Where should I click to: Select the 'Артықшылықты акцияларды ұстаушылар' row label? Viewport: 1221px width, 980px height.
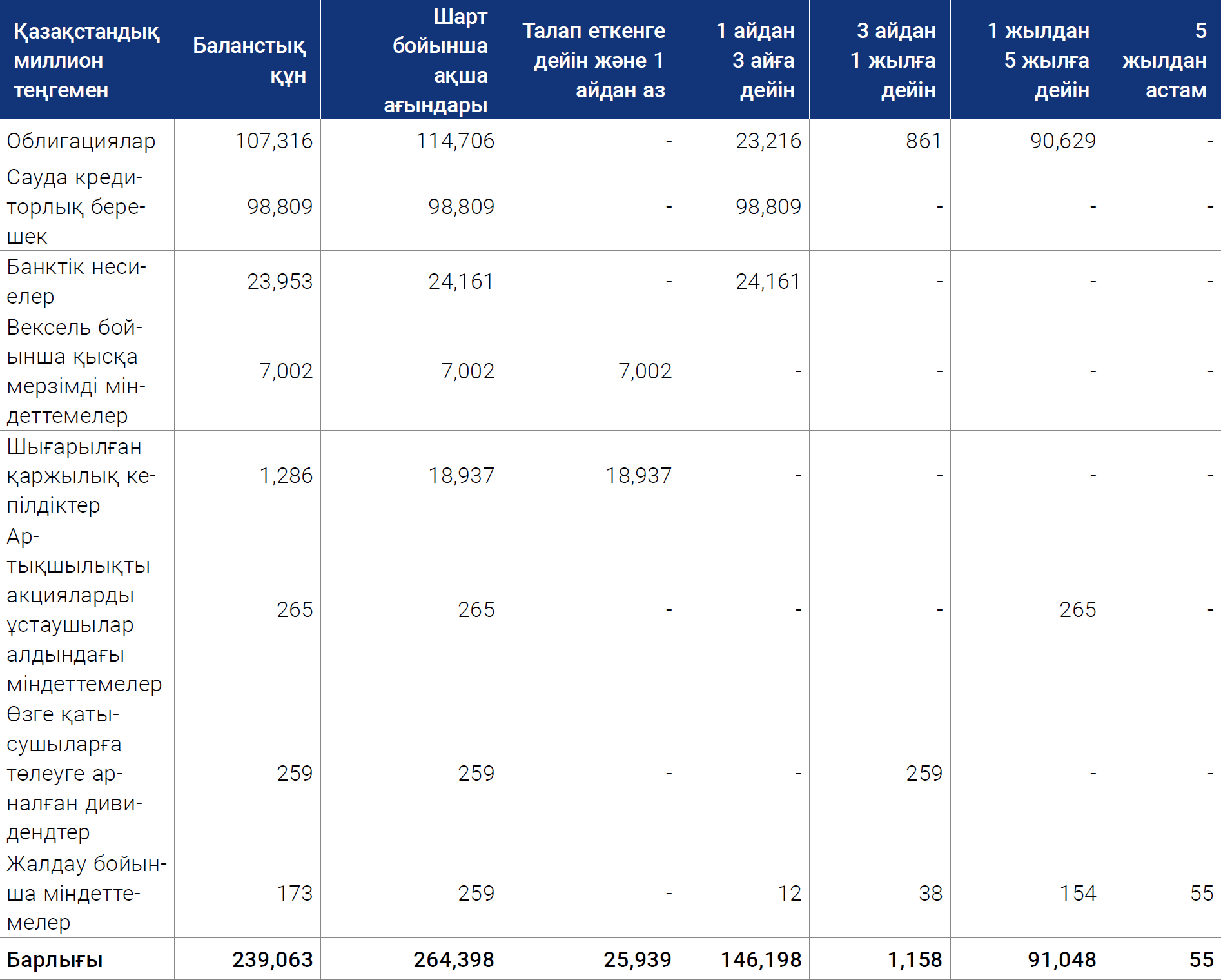pyautogui.click(x=84, y=609)
